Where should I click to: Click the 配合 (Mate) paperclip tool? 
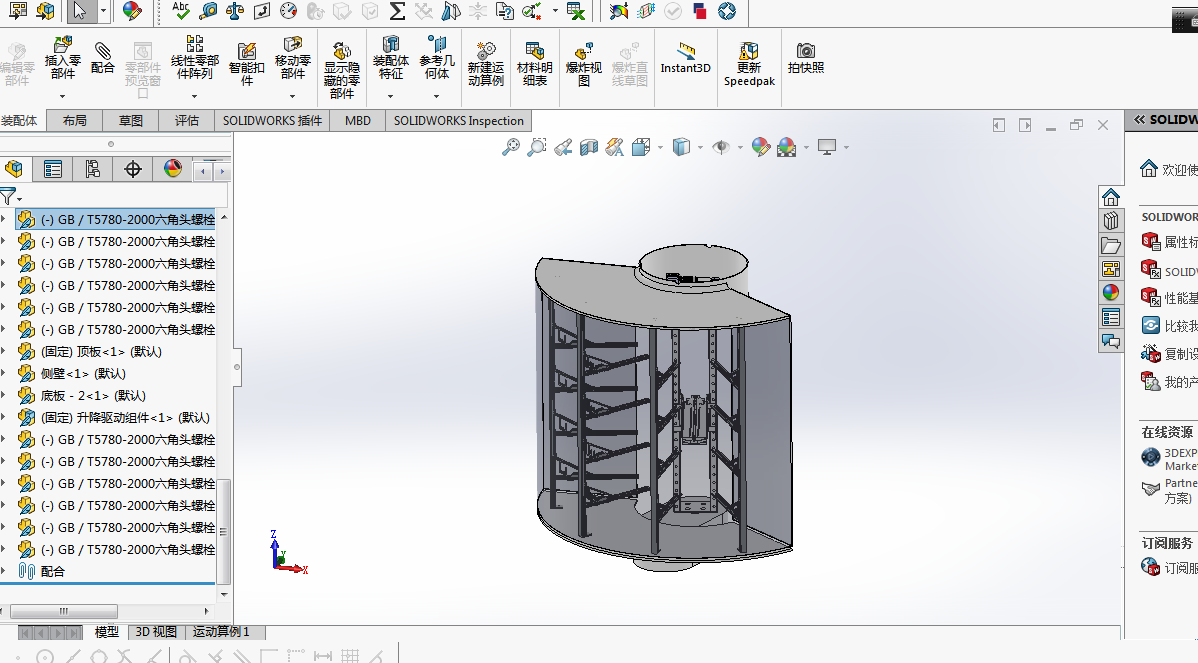coord(102,58)
